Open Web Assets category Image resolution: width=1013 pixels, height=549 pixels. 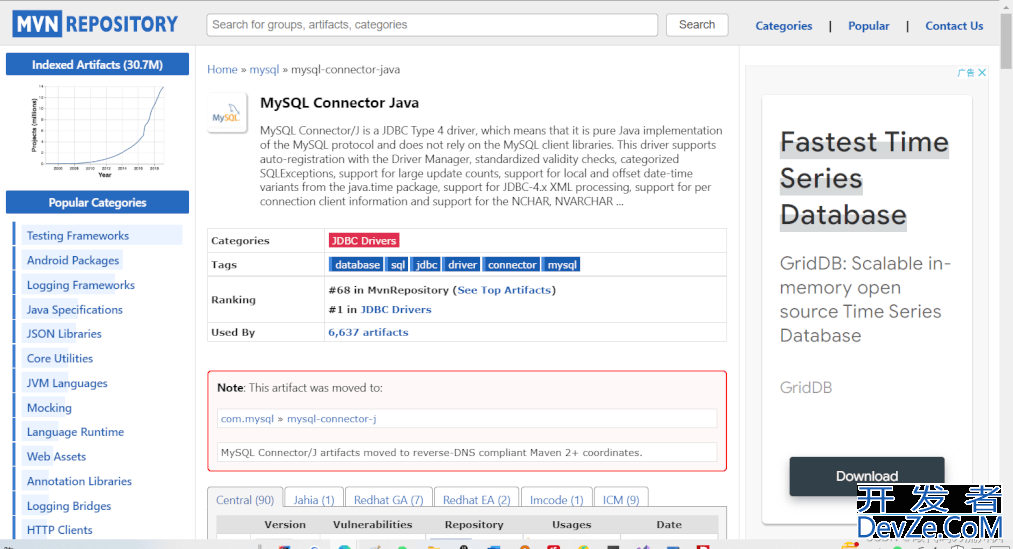(x=56, y=457)
